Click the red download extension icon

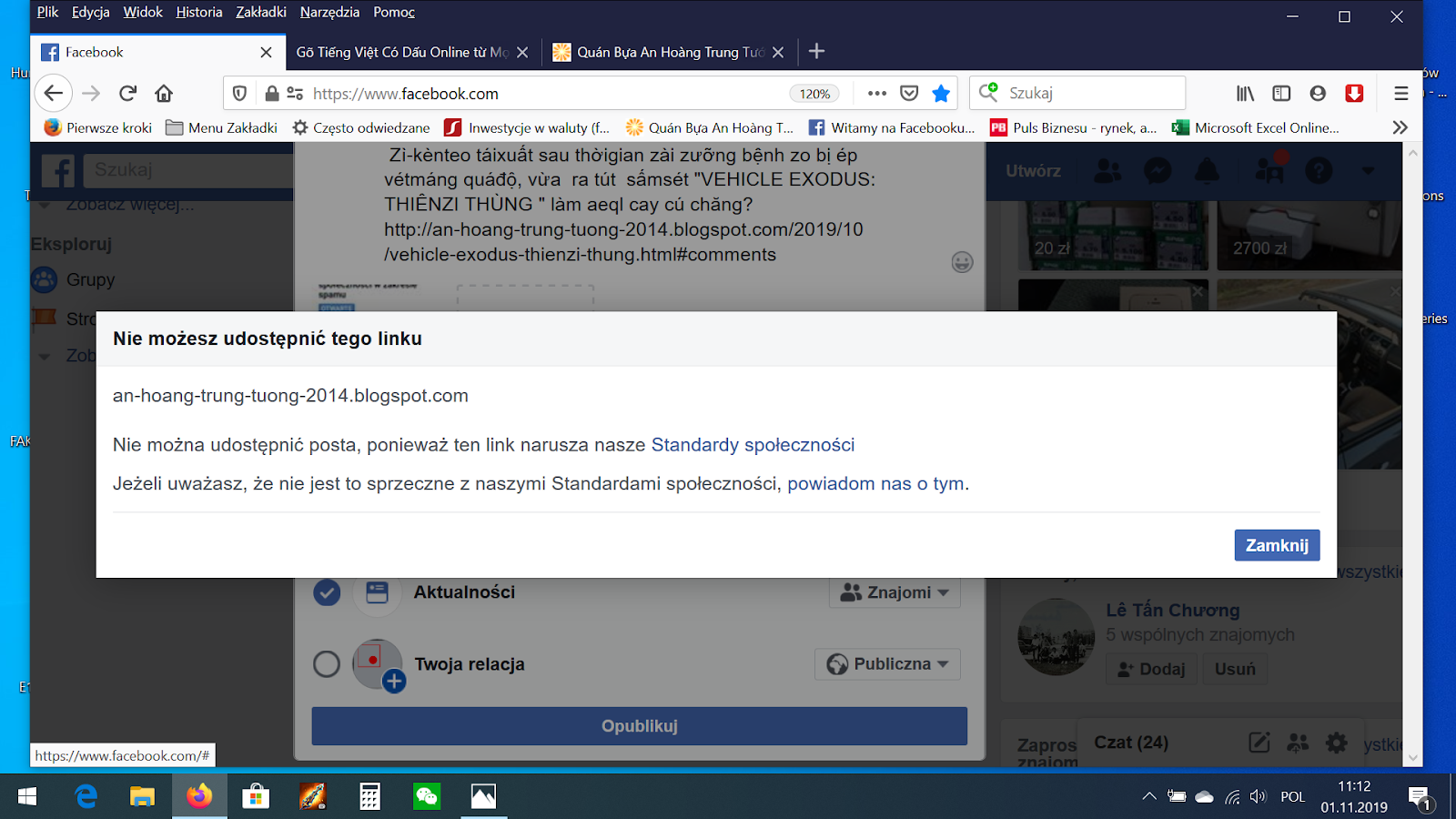[1354, 93]
